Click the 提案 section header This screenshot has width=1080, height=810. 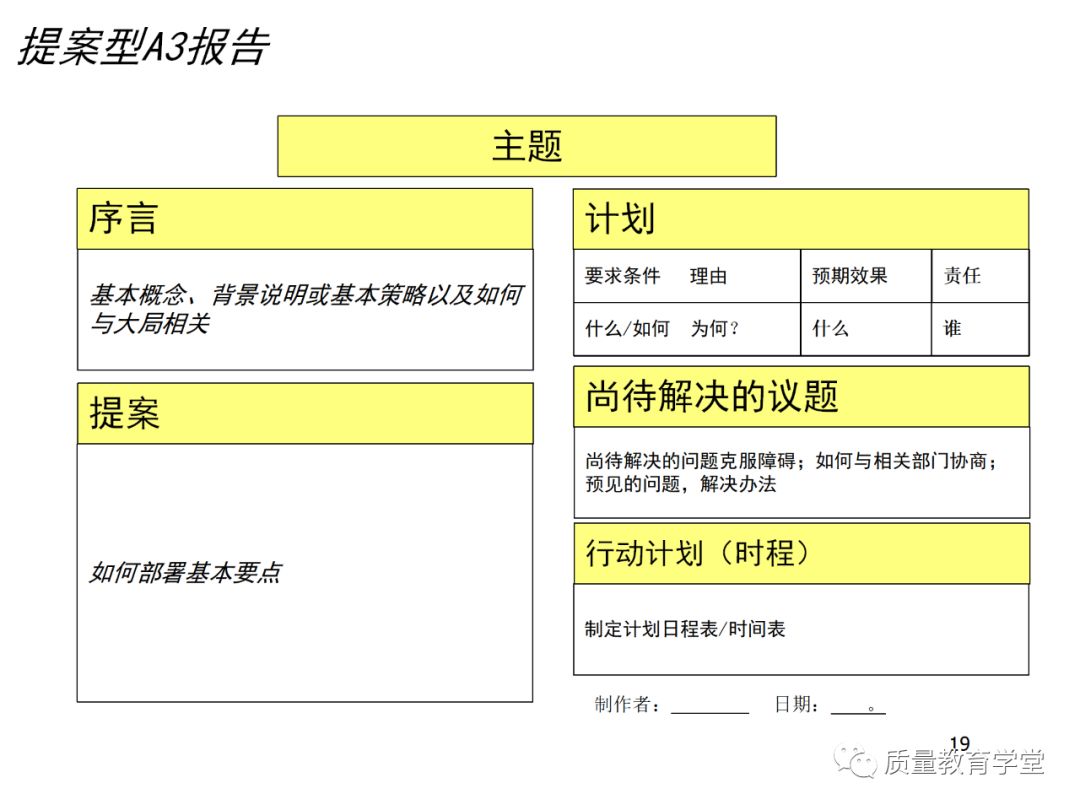(x=305, y=413)
